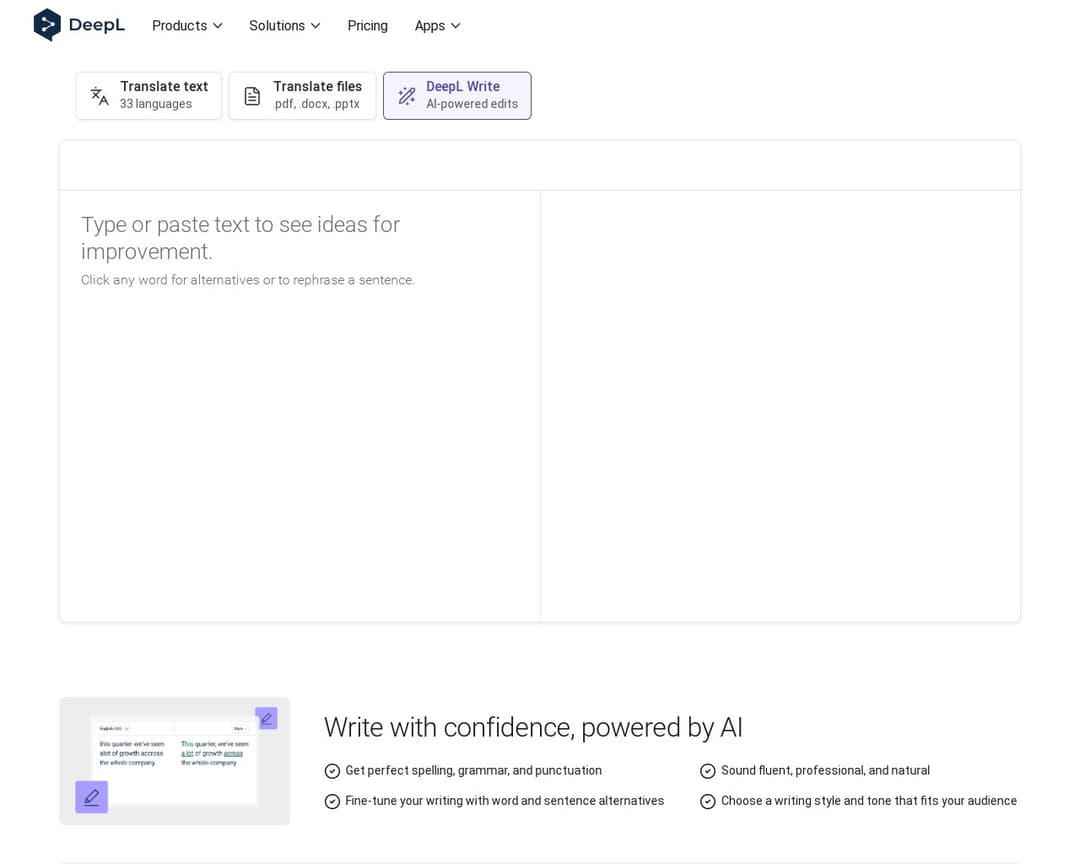Expand the Products dropdown menu
The height and width of the screenshot is (864, 1080).
point(187,26)
